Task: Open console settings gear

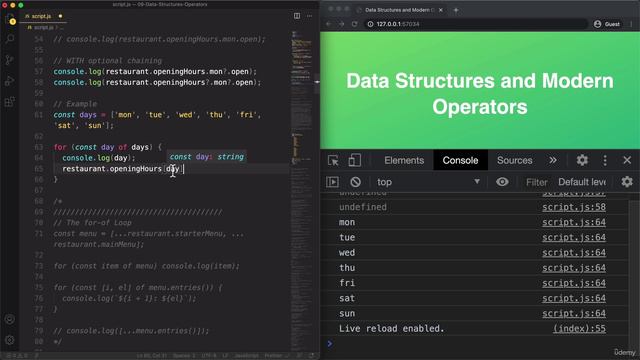Action: pos(627,182)
